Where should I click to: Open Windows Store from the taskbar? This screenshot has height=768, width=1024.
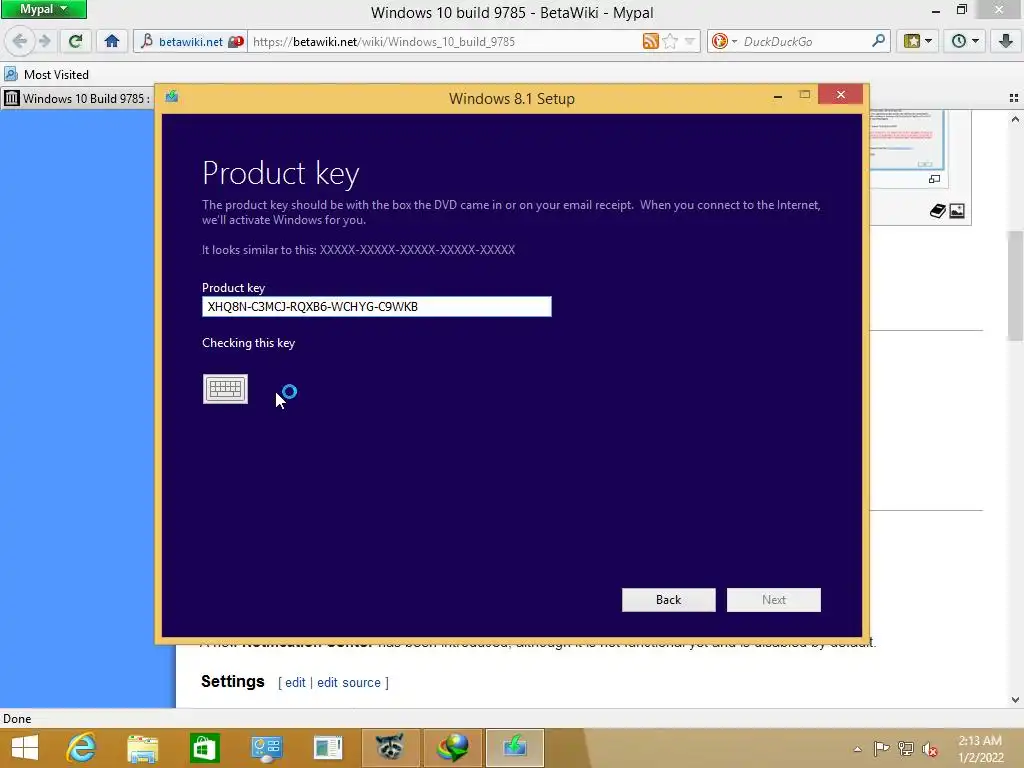204,748
